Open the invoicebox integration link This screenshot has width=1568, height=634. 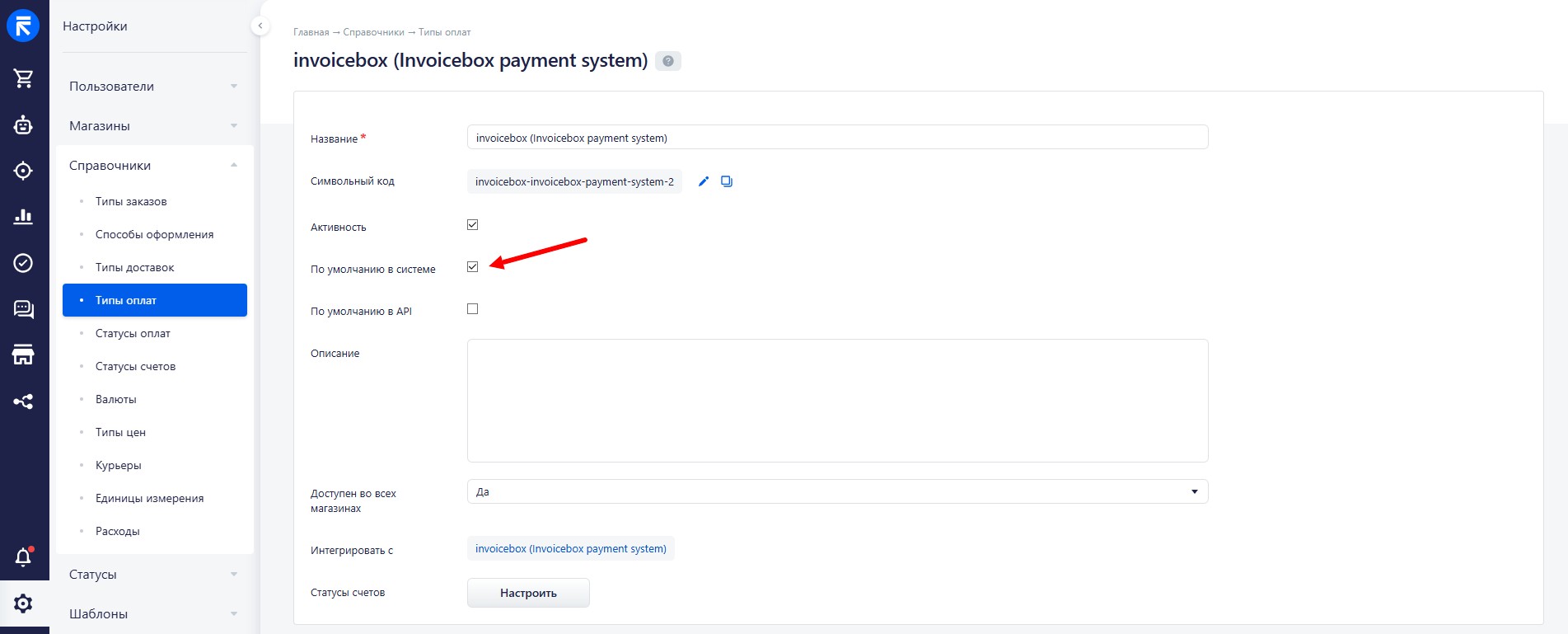click(571, 548)
